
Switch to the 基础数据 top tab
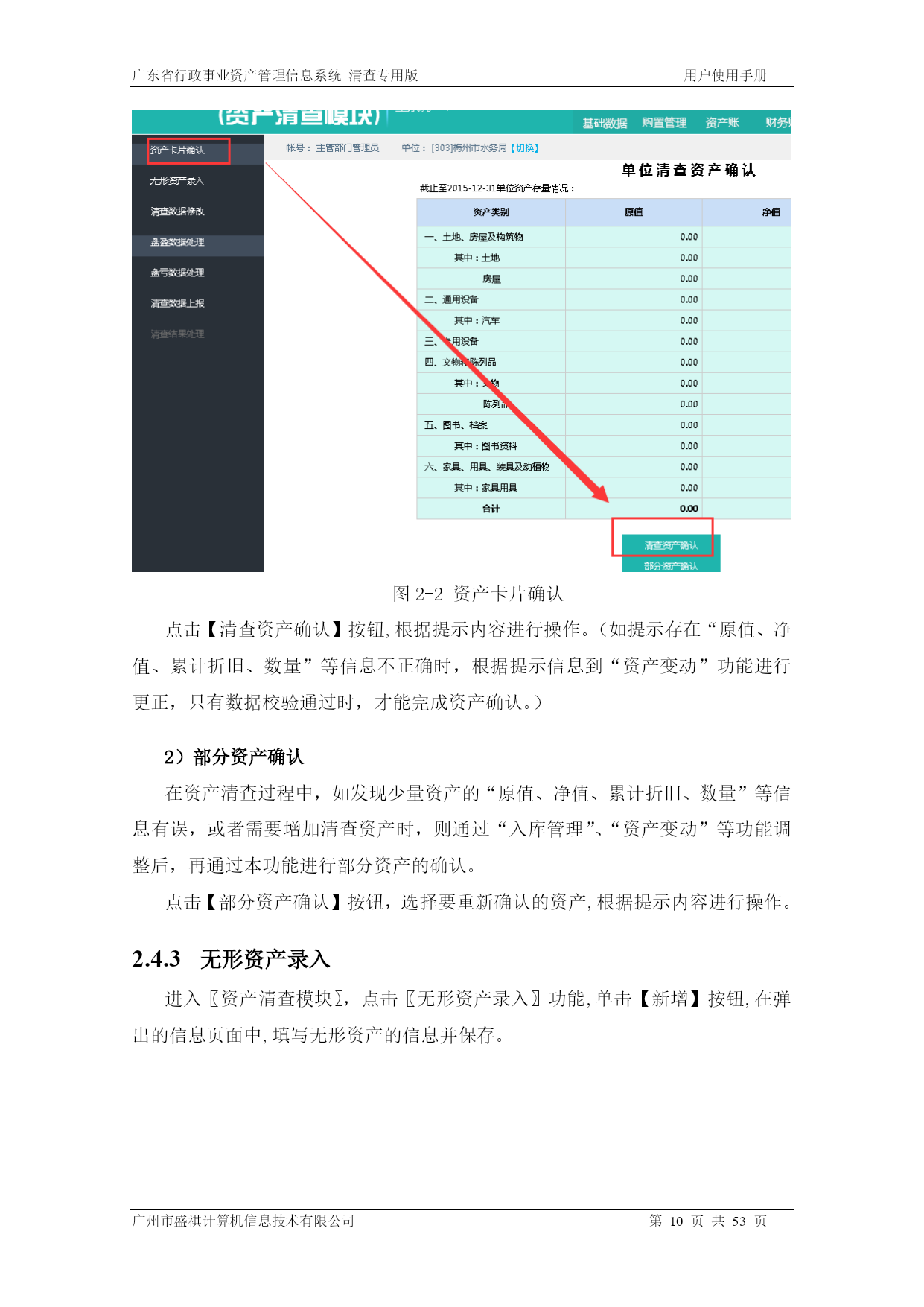point(605,123)
